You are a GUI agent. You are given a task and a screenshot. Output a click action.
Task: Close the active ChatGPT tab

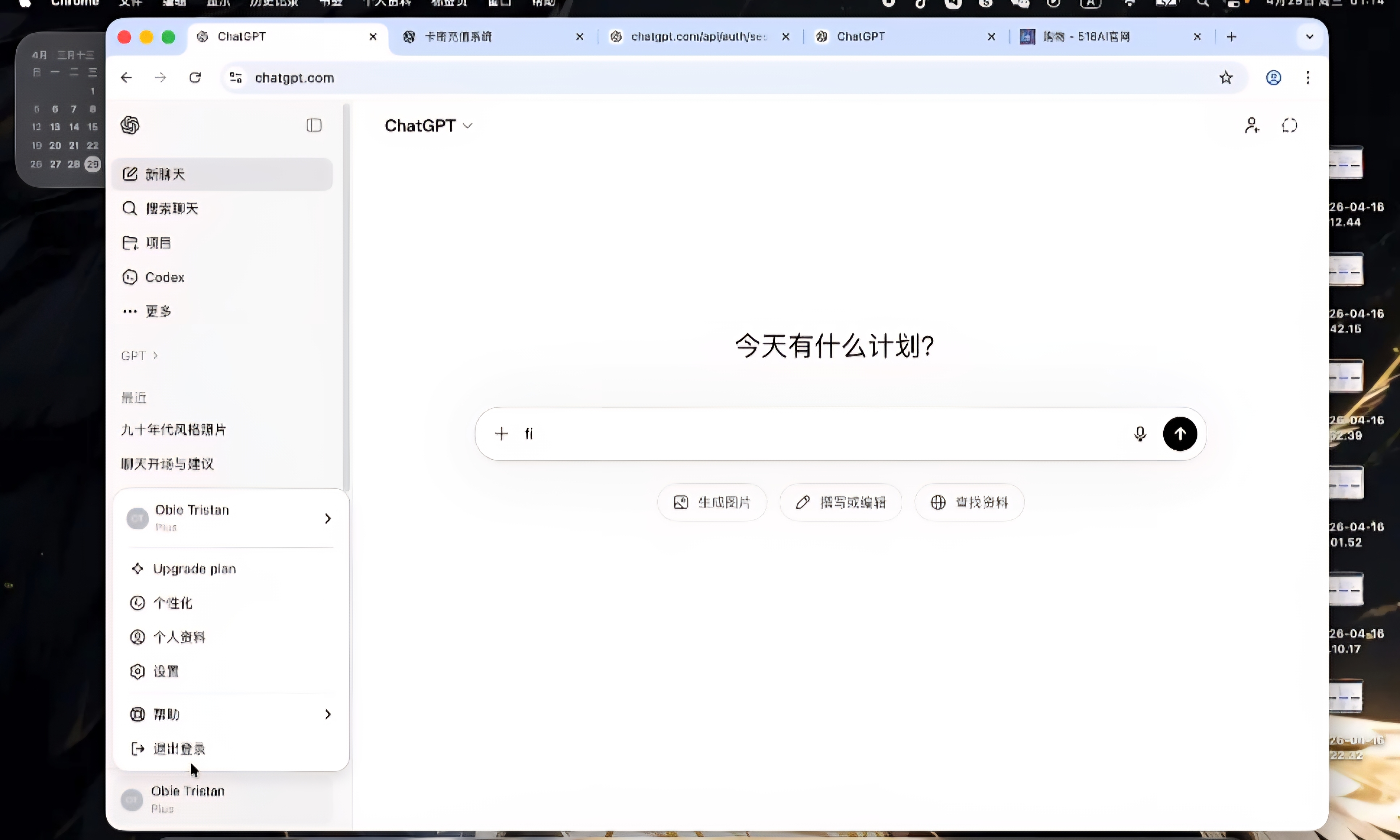tap(373, 37)
